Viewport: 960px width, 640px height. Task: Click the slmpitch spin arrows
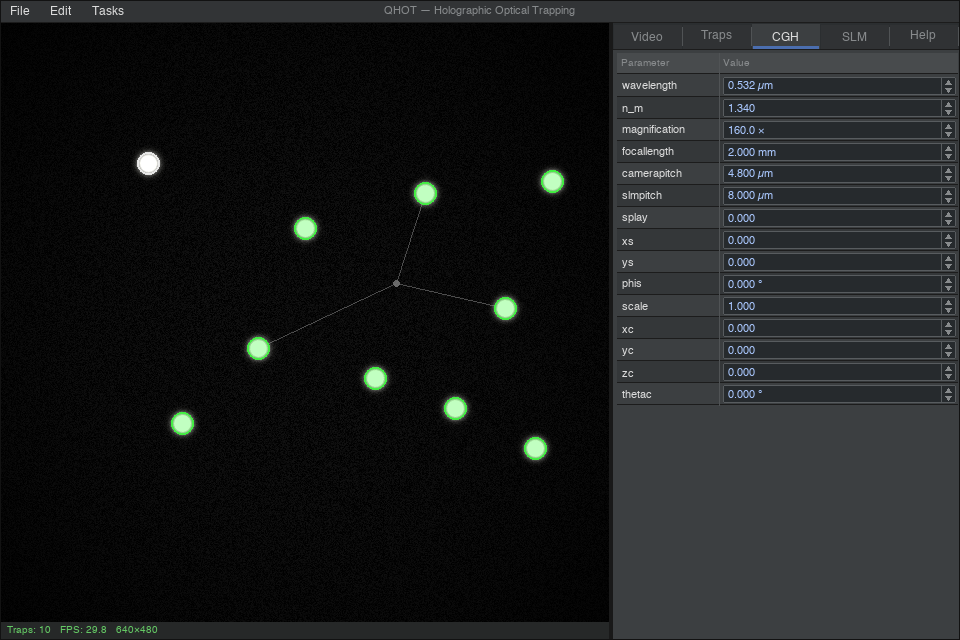pyautogui.click(x=948, y=196)
